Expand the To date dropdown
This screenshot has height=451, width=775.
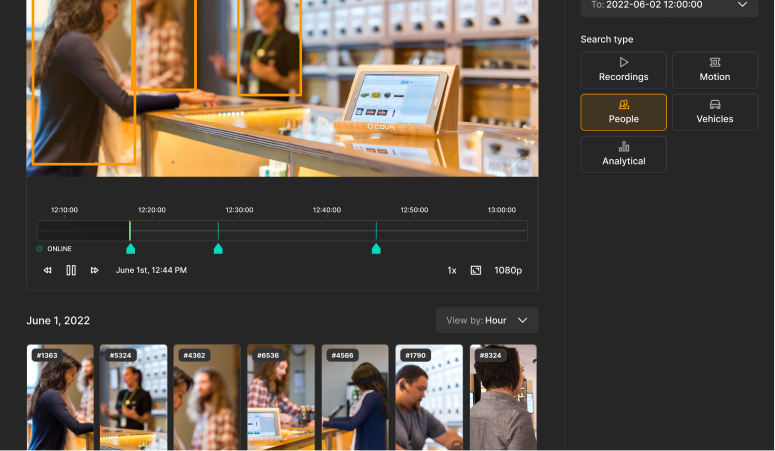click(669, 6)
